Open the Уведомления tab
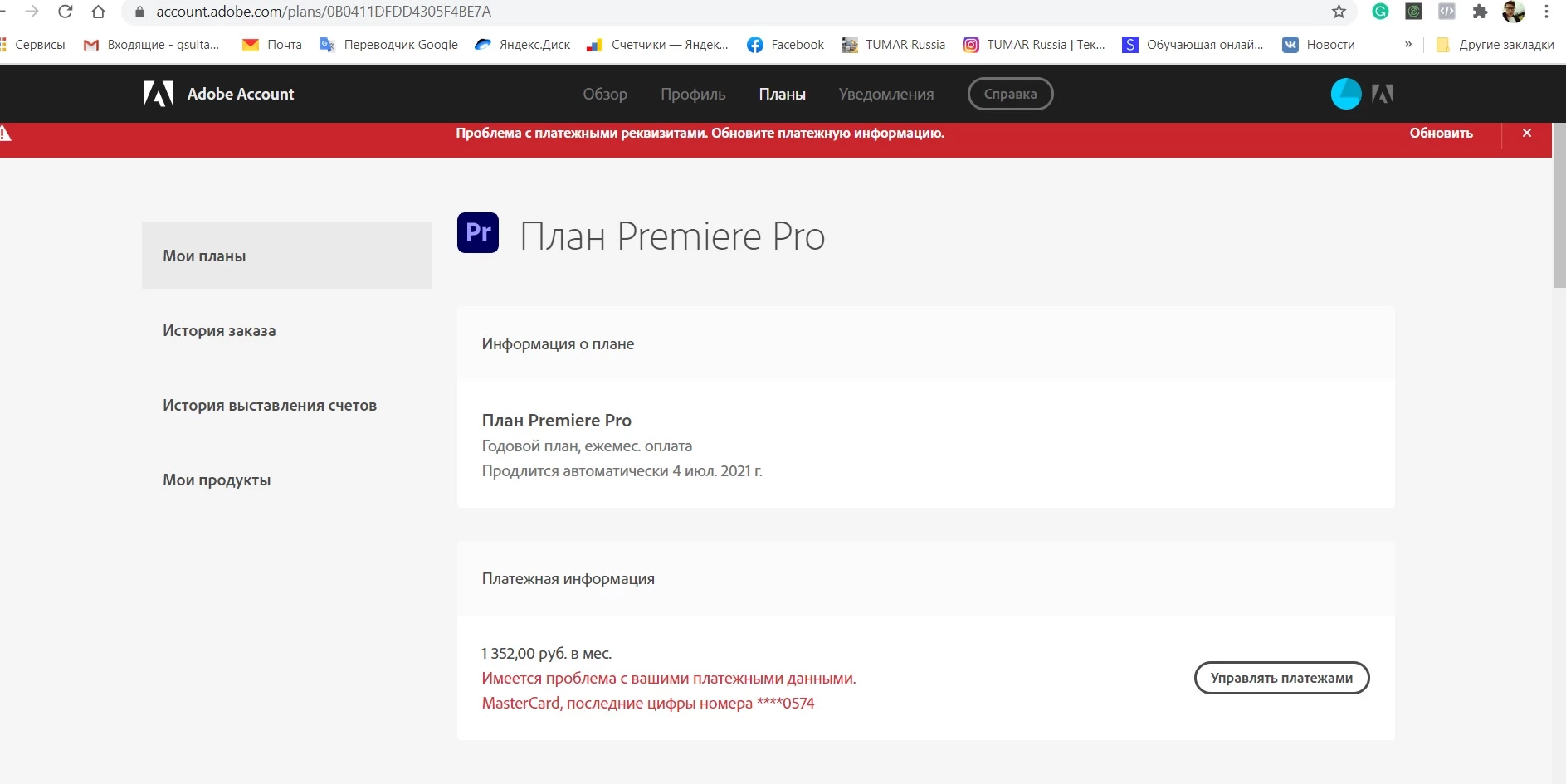This screenshot has height=784, width=1566. [886, 94]
